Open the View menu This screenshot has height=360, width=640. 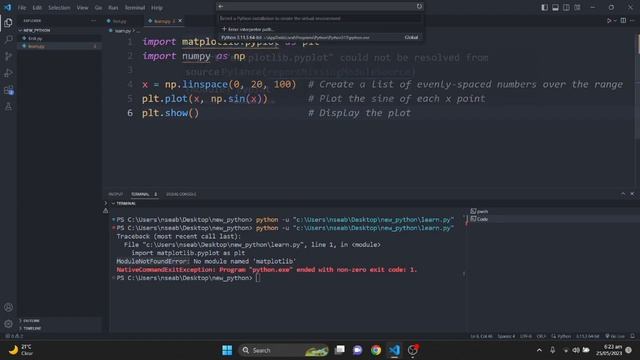[82, 7]
